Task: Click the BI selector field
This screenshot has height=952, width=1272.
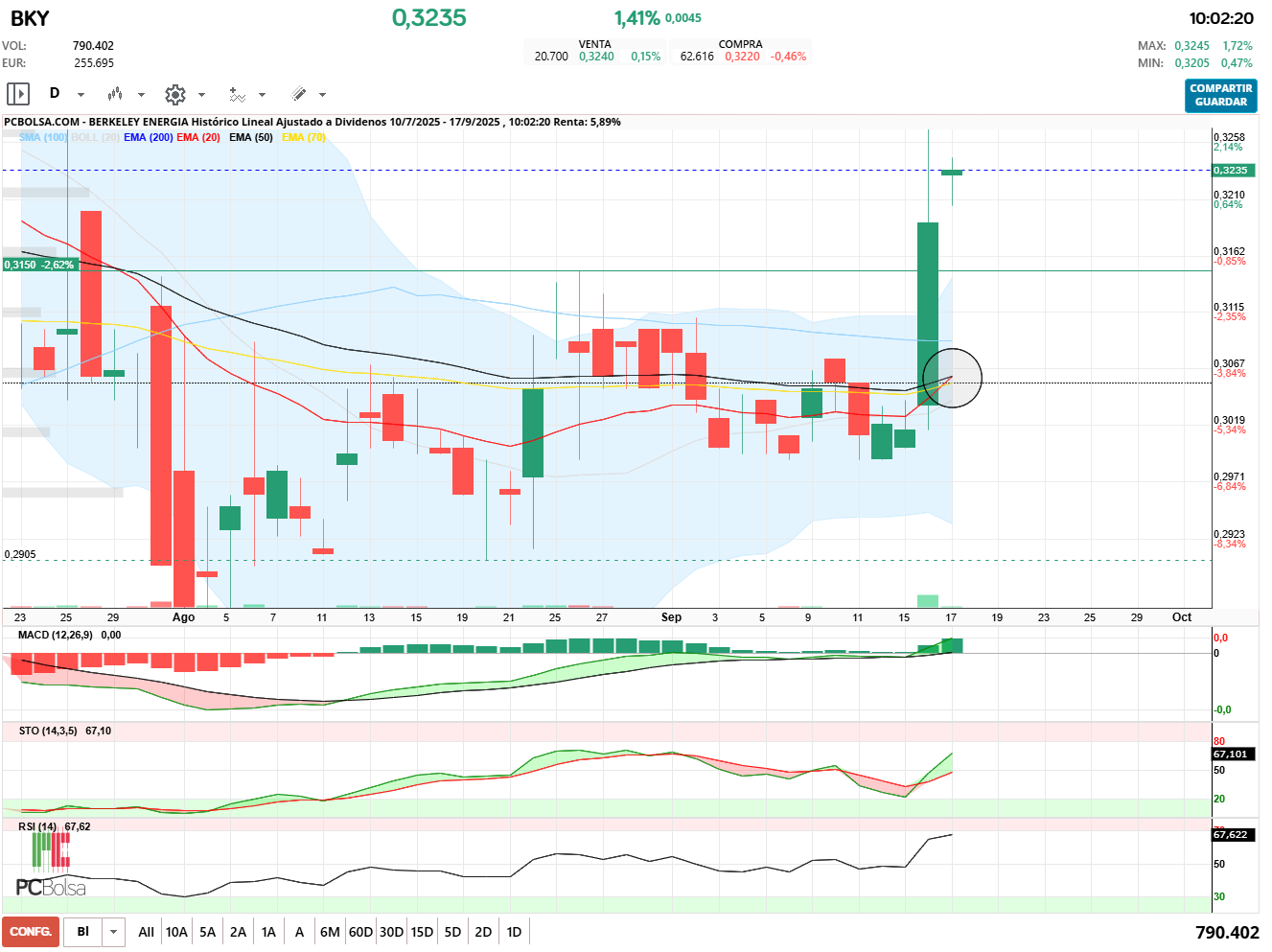Action: [83, 932]
